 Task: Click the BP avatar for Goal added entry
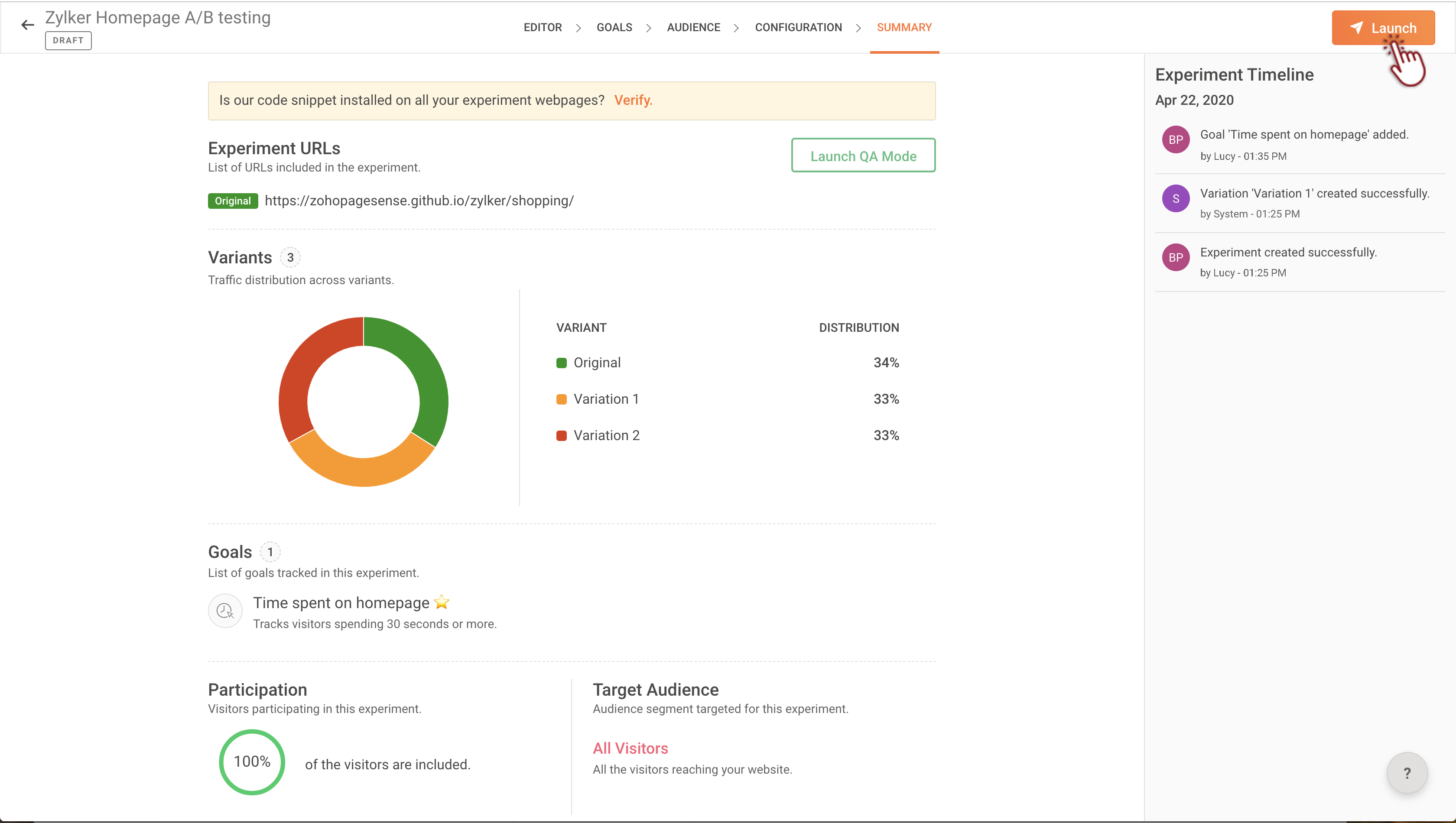click(1176, 139)
